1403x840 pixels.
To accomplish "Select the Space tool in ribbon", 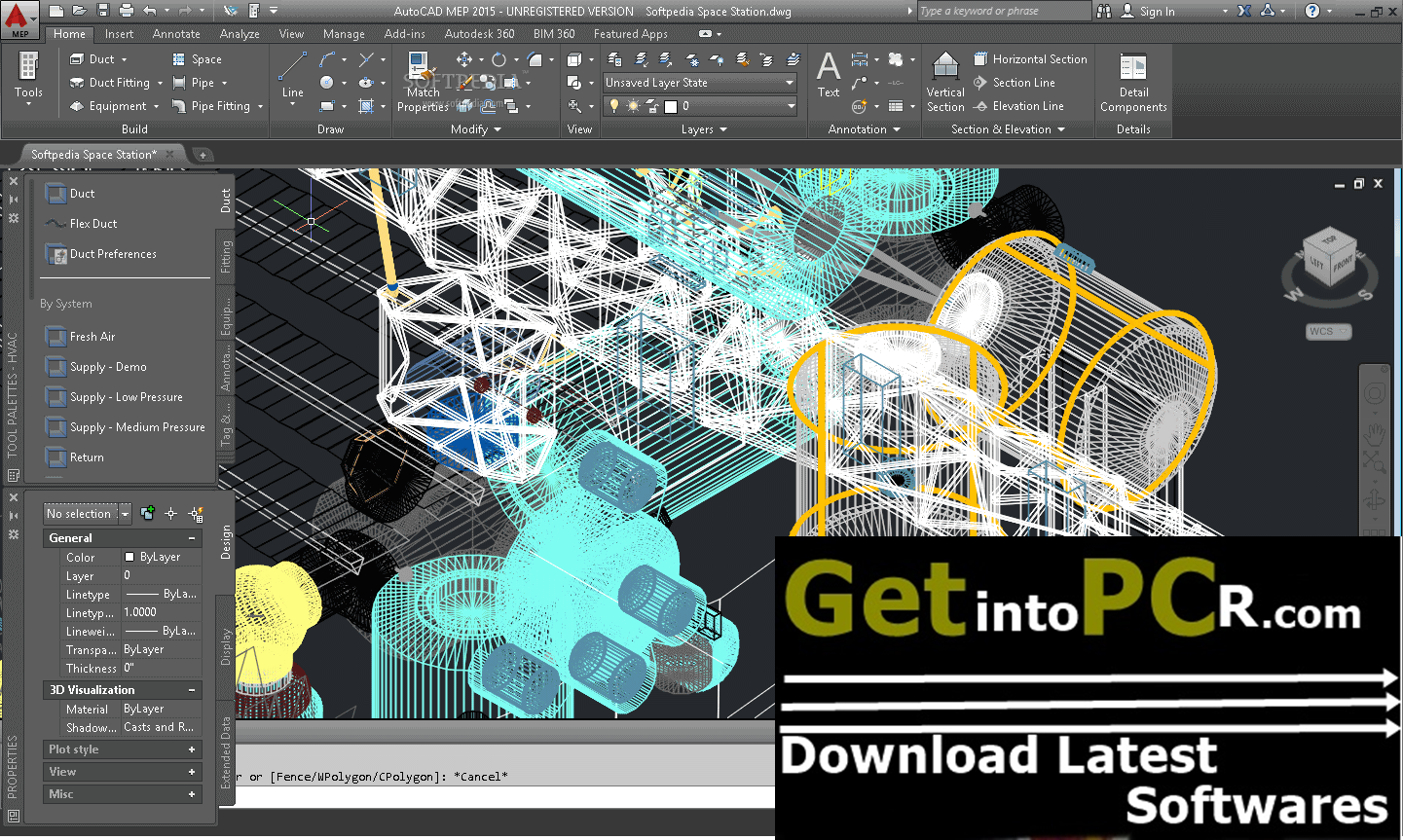I will pos(197,59).
